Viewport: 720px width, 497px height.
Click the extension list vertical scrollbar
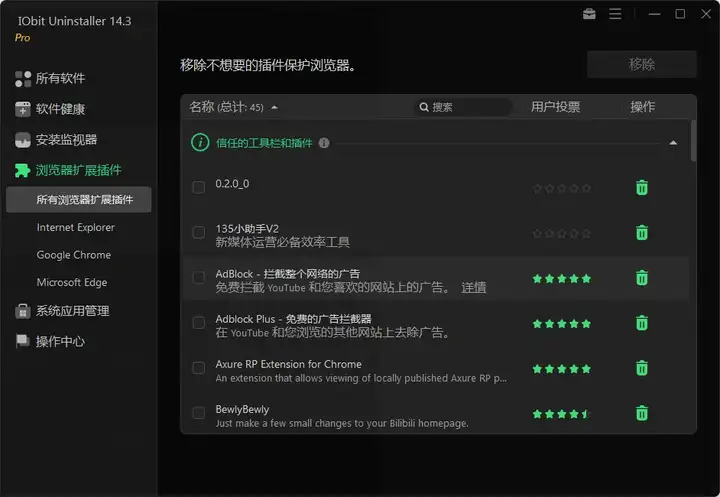click(693, 141)
